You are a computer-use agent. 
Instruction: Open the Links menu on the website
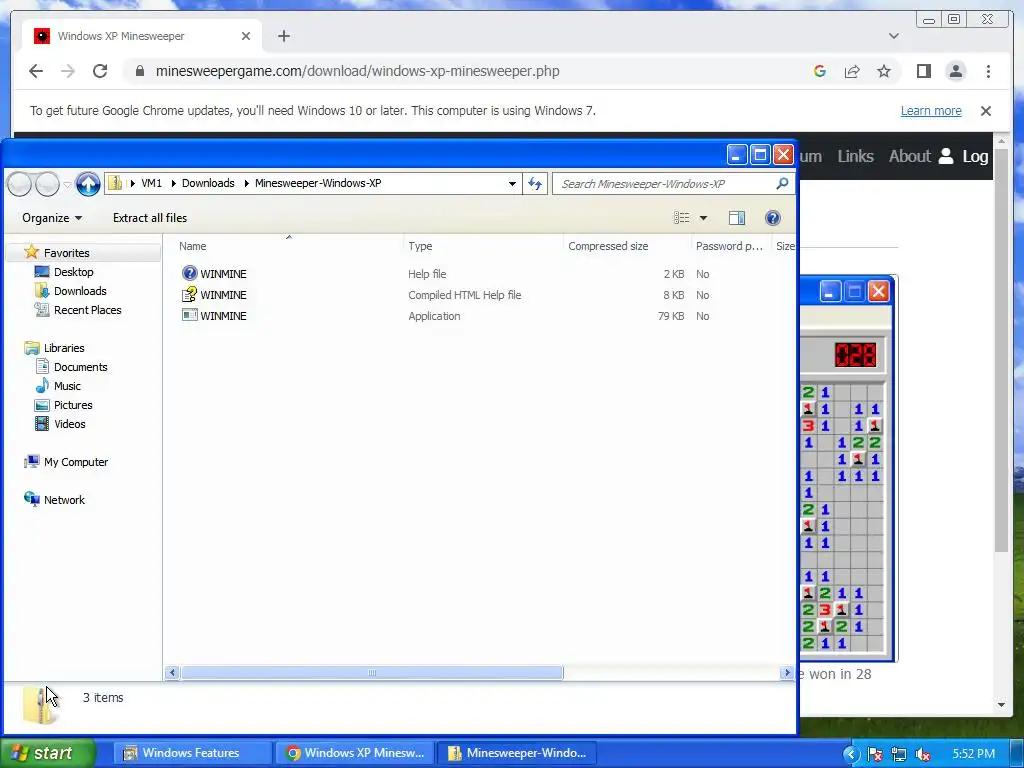pyautogui.click(x=855, y=156)
